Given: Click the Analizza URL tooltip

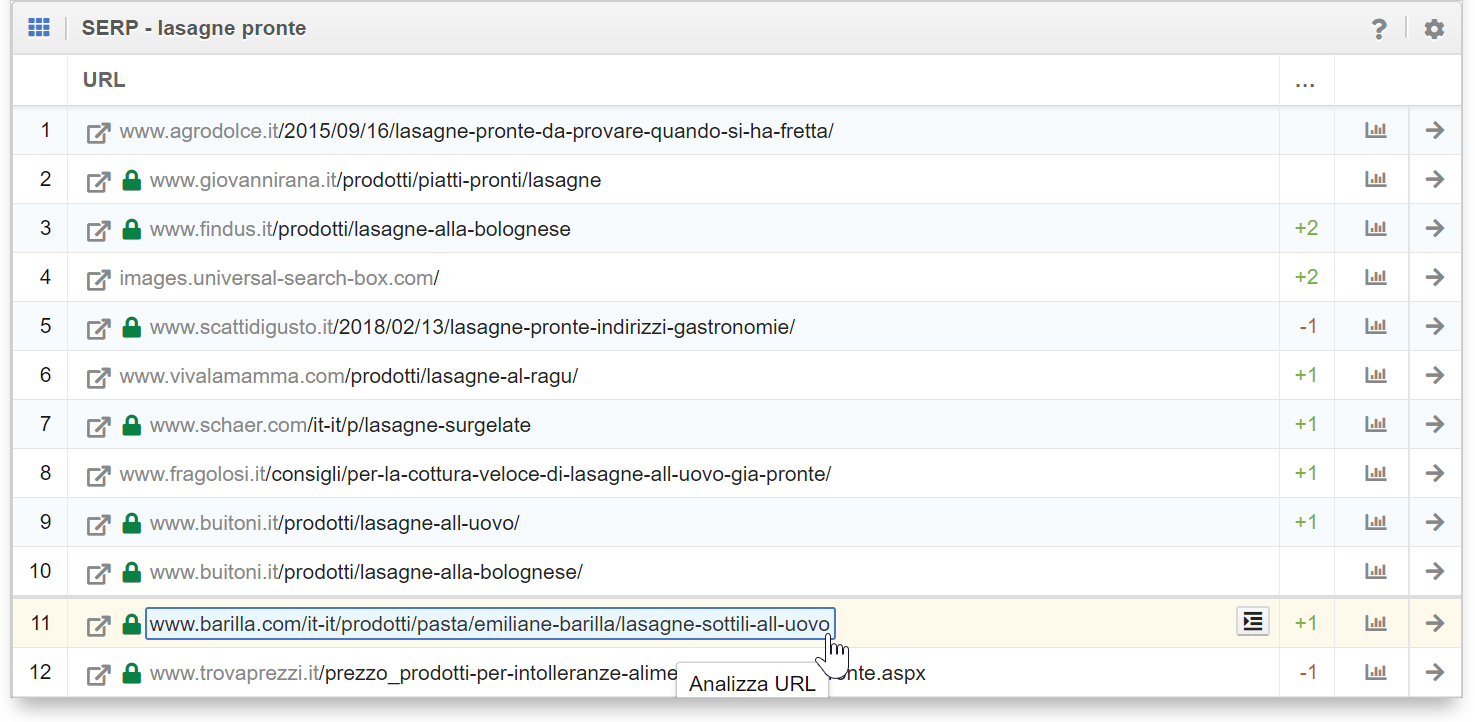Looking at the screenshot, I should click(x=752, y=684).
